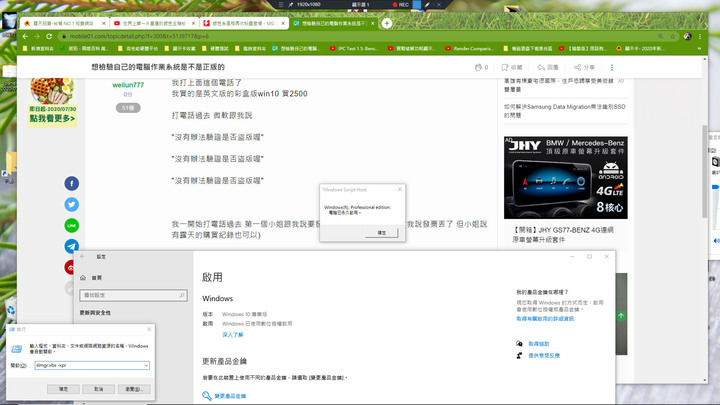
Task: Click the Get help chat icon
Action: pyautogui.click(x=519, y=343)
